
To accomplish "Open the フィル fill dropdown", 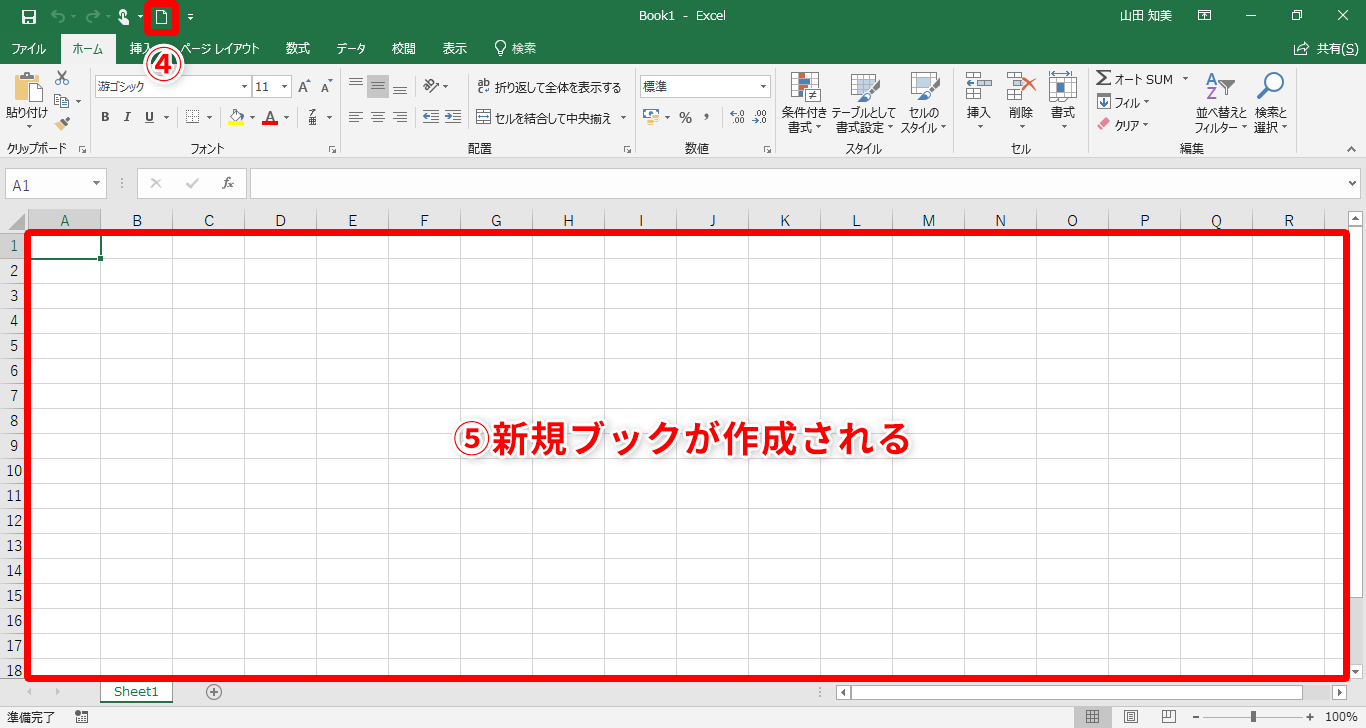I will coord(1123,102).
